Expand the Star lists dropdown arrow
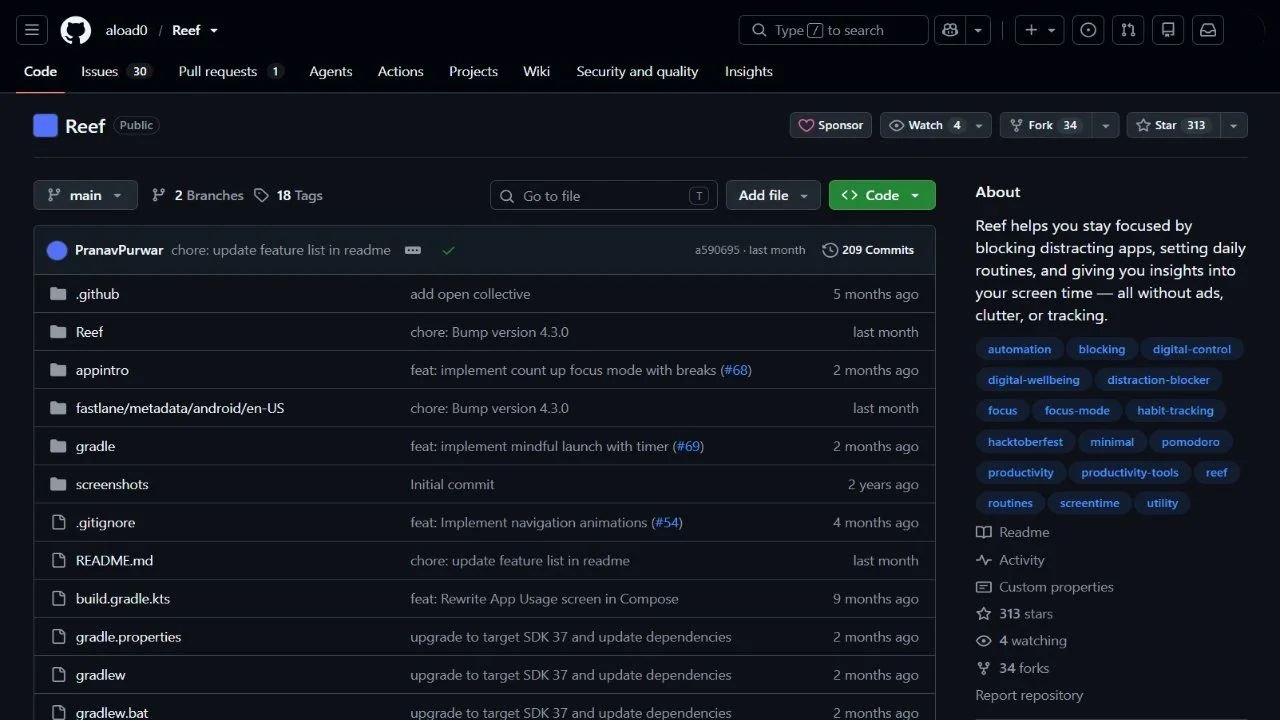Viewport: 1280px width, 720px height. pos(1233,125)
